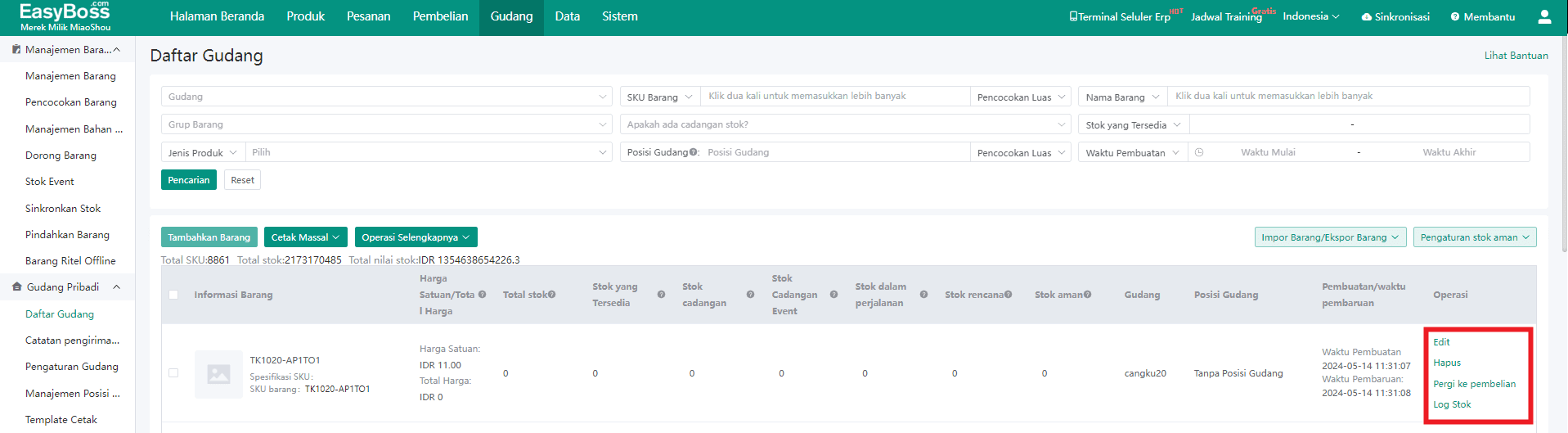Open Jadwal Training link
This screenshot has height=433, width=1568.
coord(1226,17)
